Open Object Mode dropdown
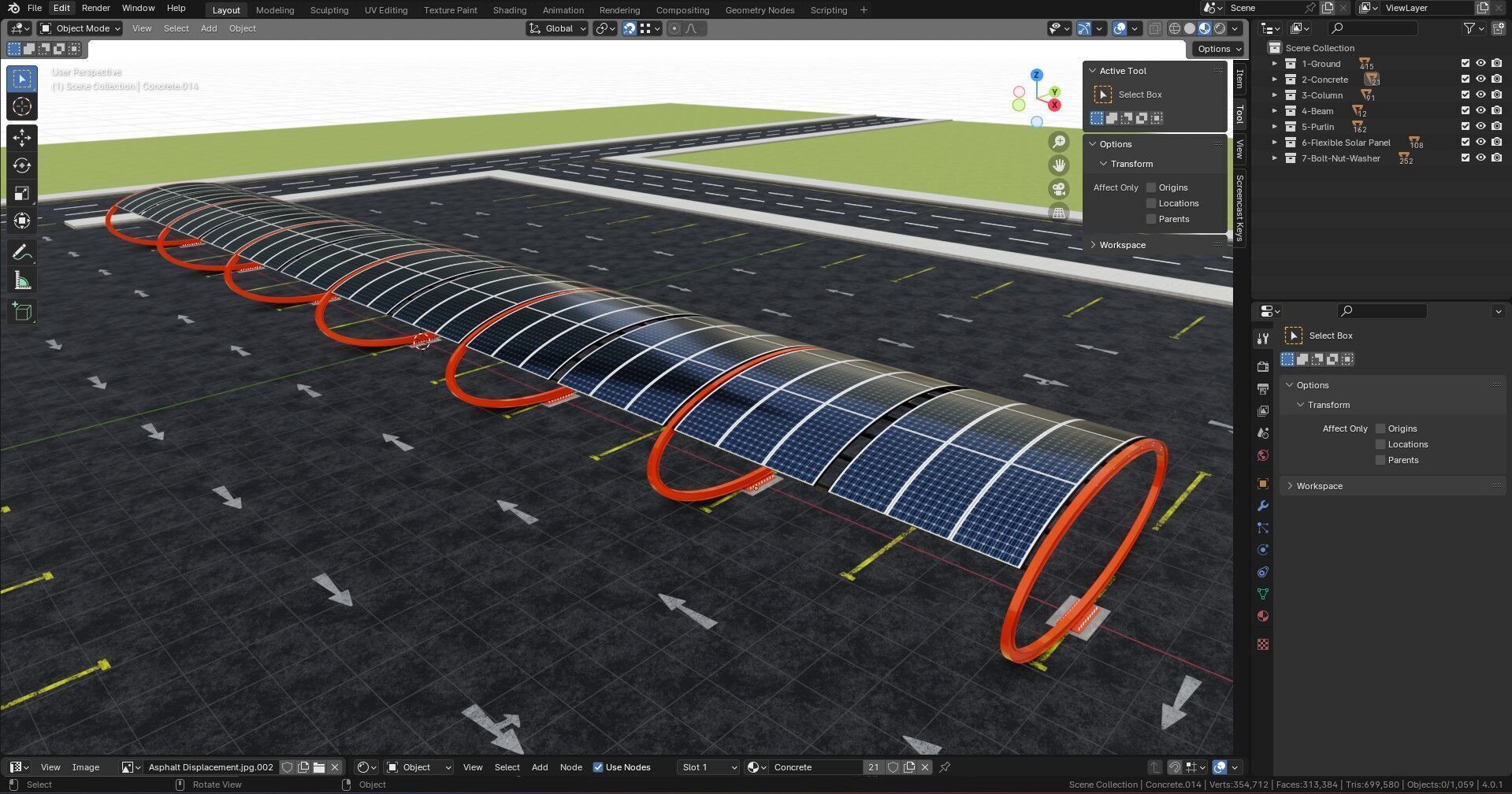 click(x=80, y=28)
